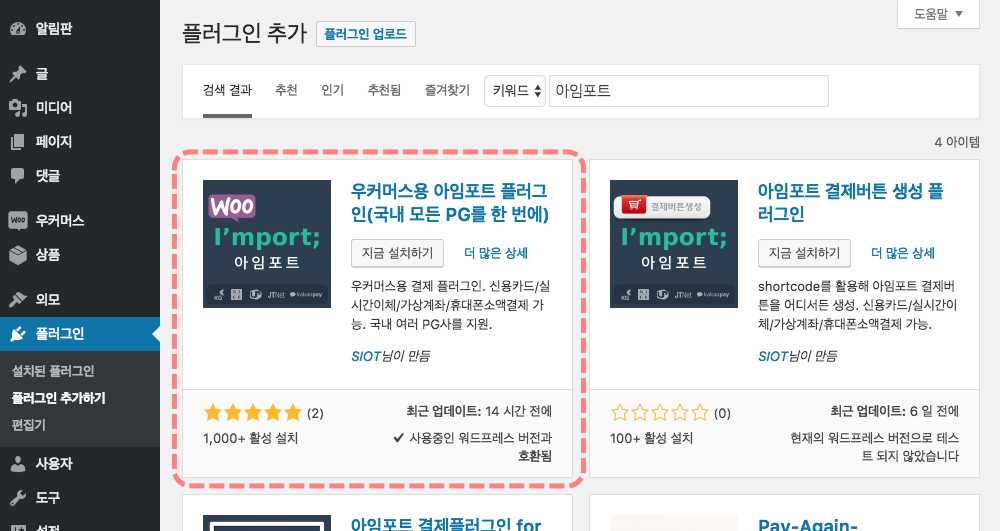
Task: Open 설치된 플러그인 submenu
Action: click(53, 371)
